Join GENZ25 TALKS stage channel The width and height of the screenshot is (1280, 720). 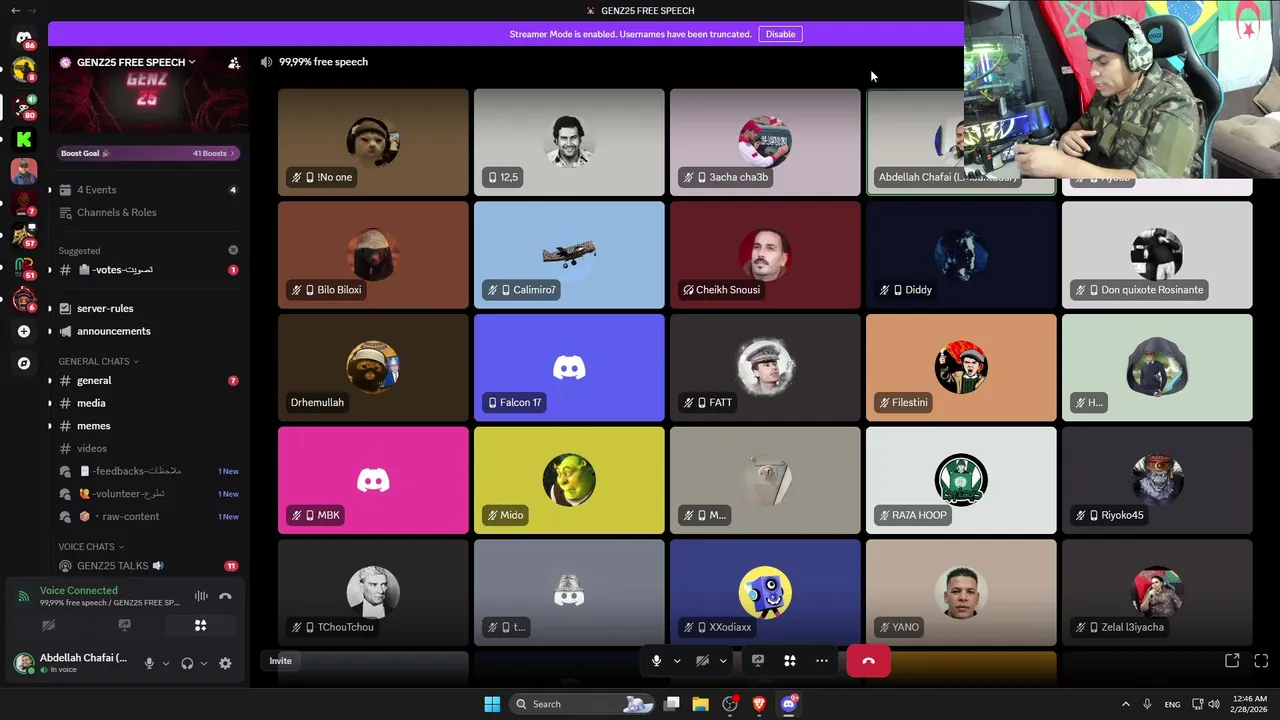(x=147, y=566)
